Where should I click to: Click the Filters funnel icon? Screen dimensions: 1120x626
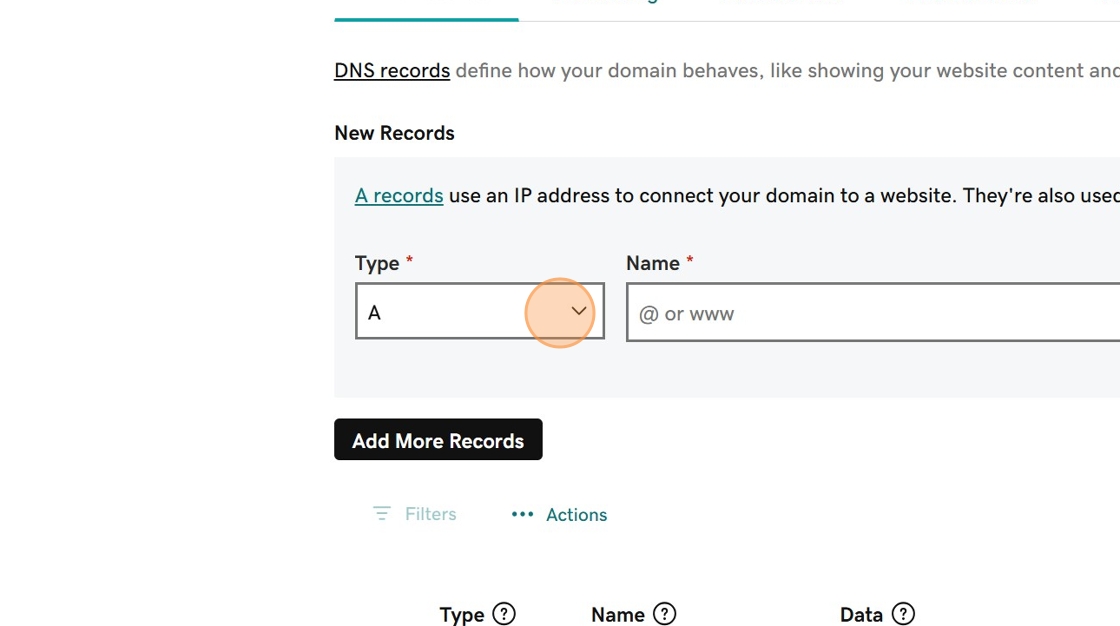[381, 514]
